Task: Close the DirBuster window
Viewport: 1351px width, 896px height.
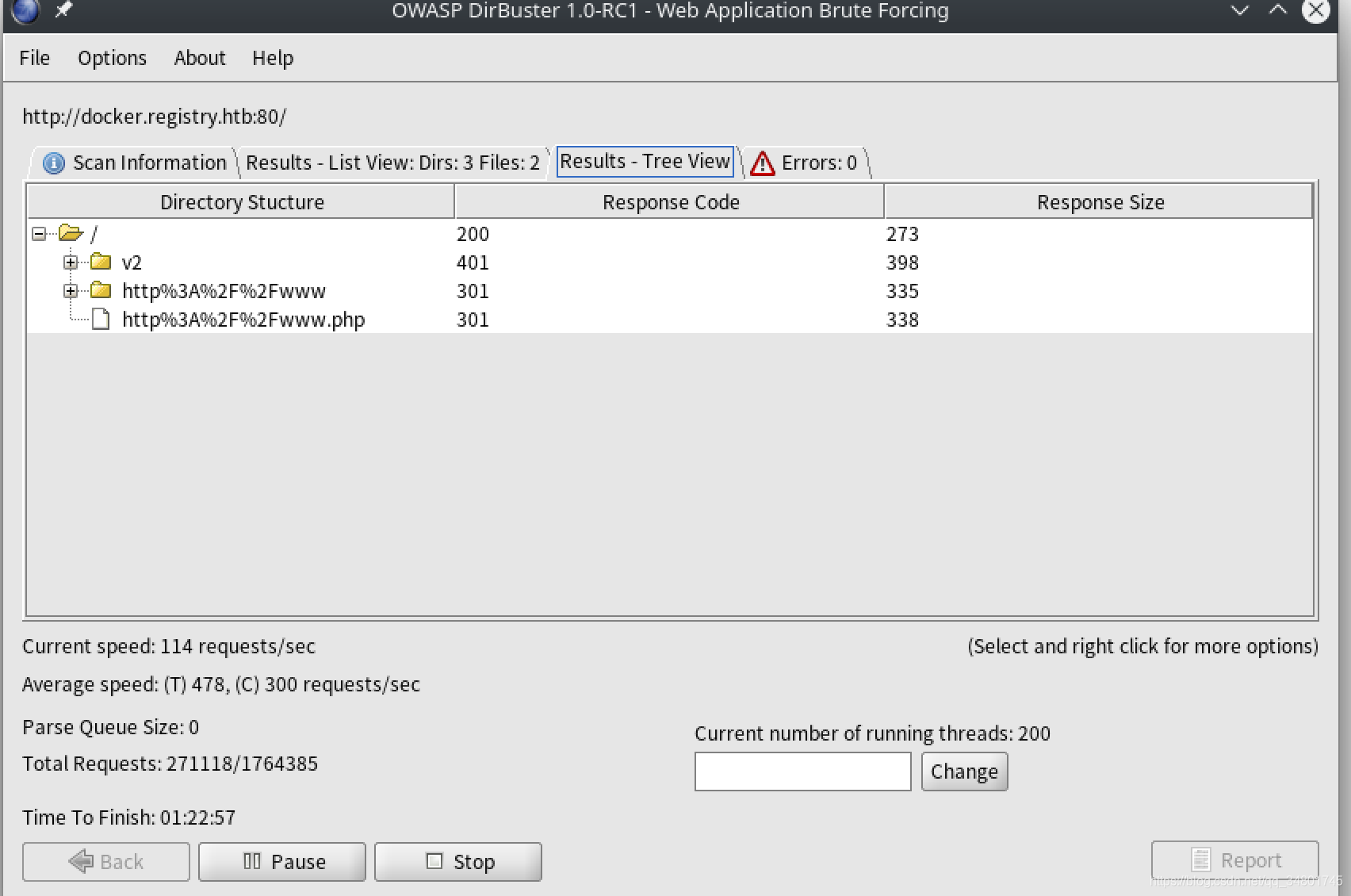Action: (1316, 10)
